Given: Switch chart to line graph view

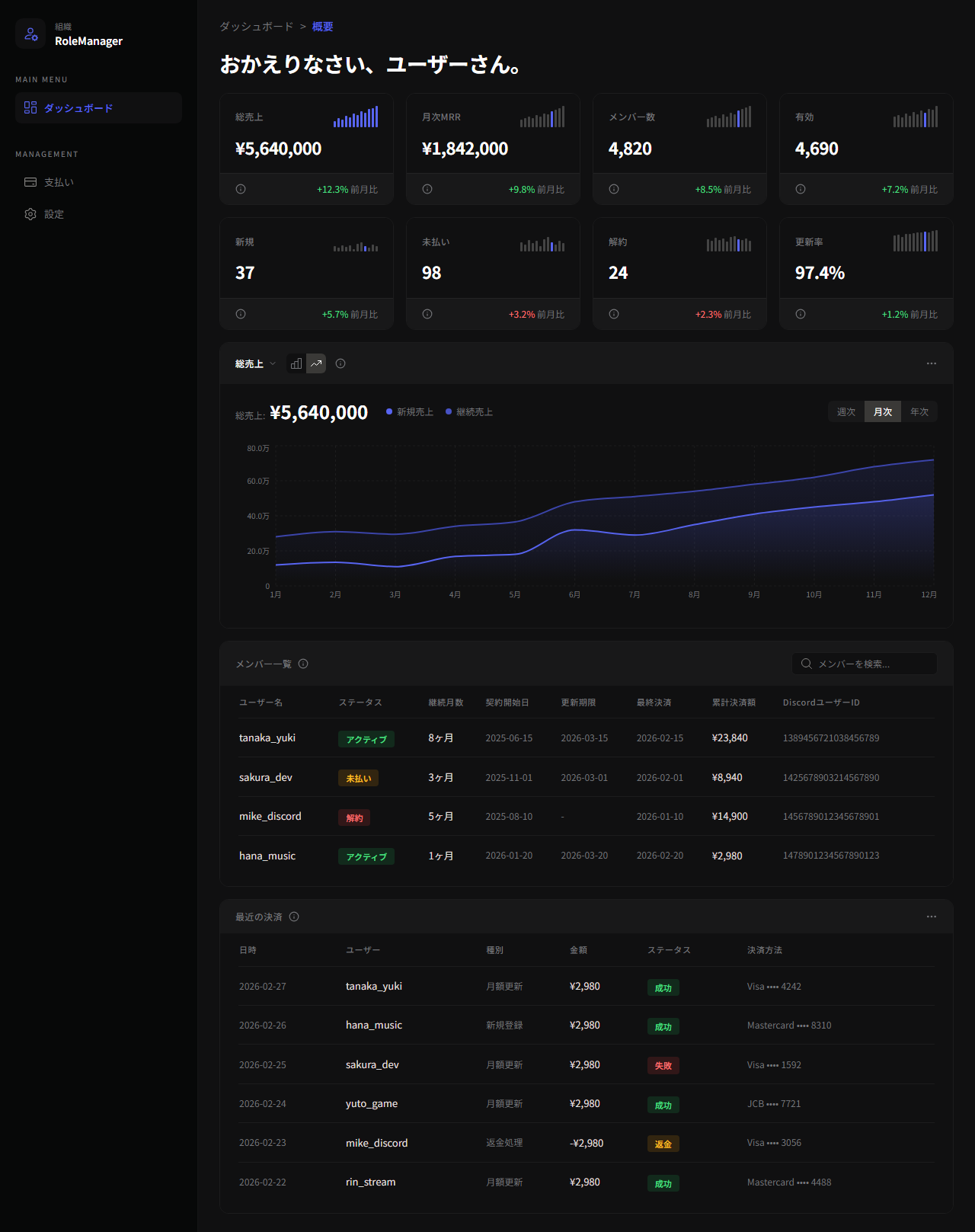Looking at the screenshot, I should point(316,364).
